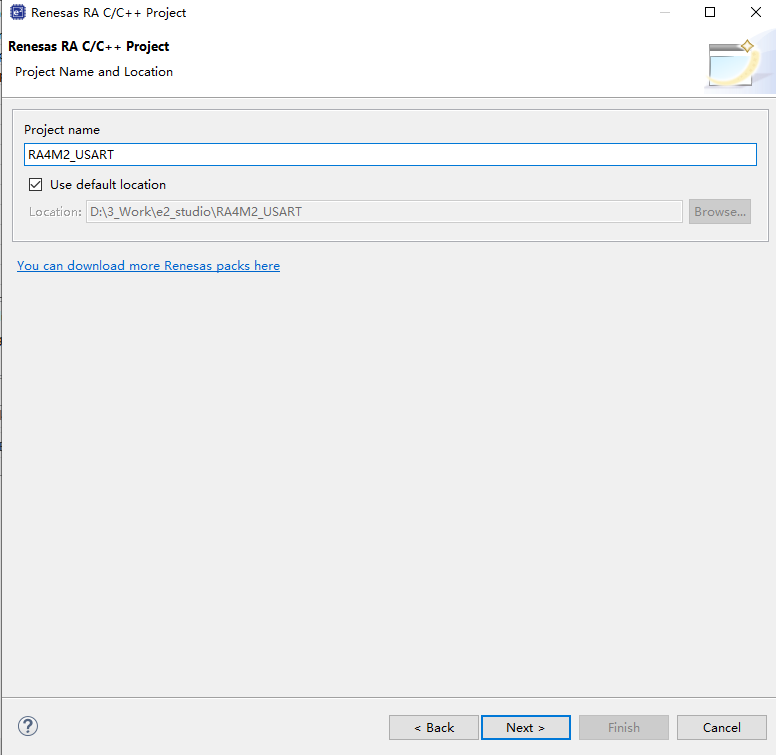Image resolution: width=776 pixels, height=755 pixels.
Task: Click the Project name label
Action: (62, 130)
